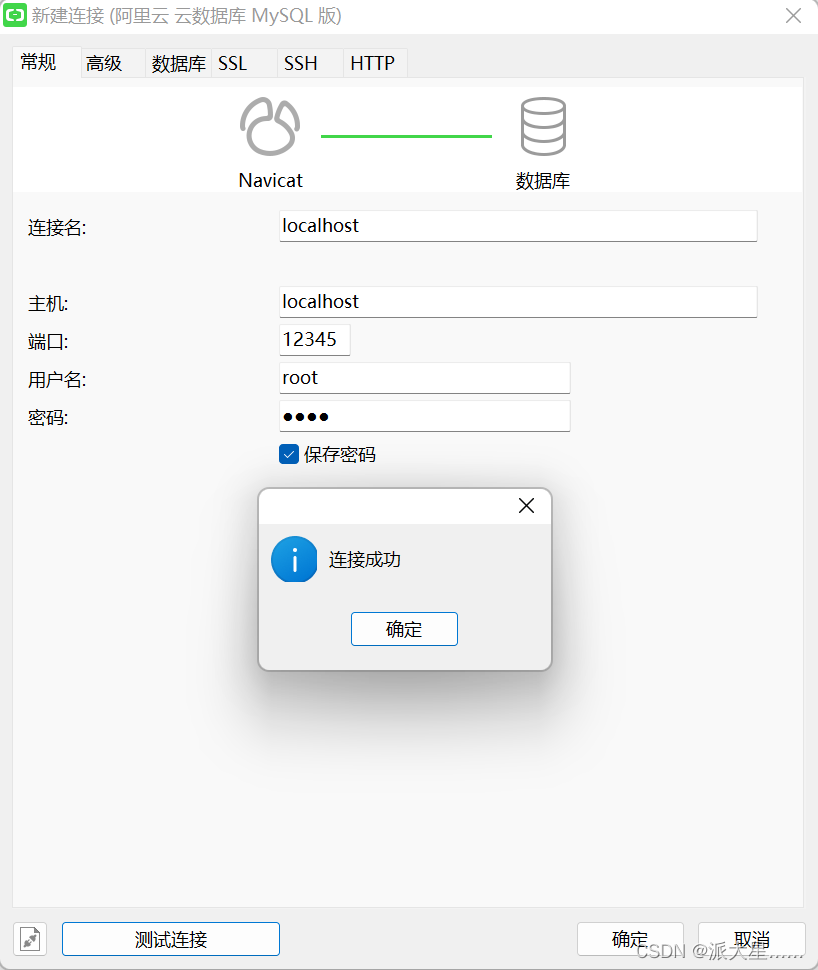Click the 端口 field showing 12345
This screenshot has height=970, width=818.
click(314, 340)
